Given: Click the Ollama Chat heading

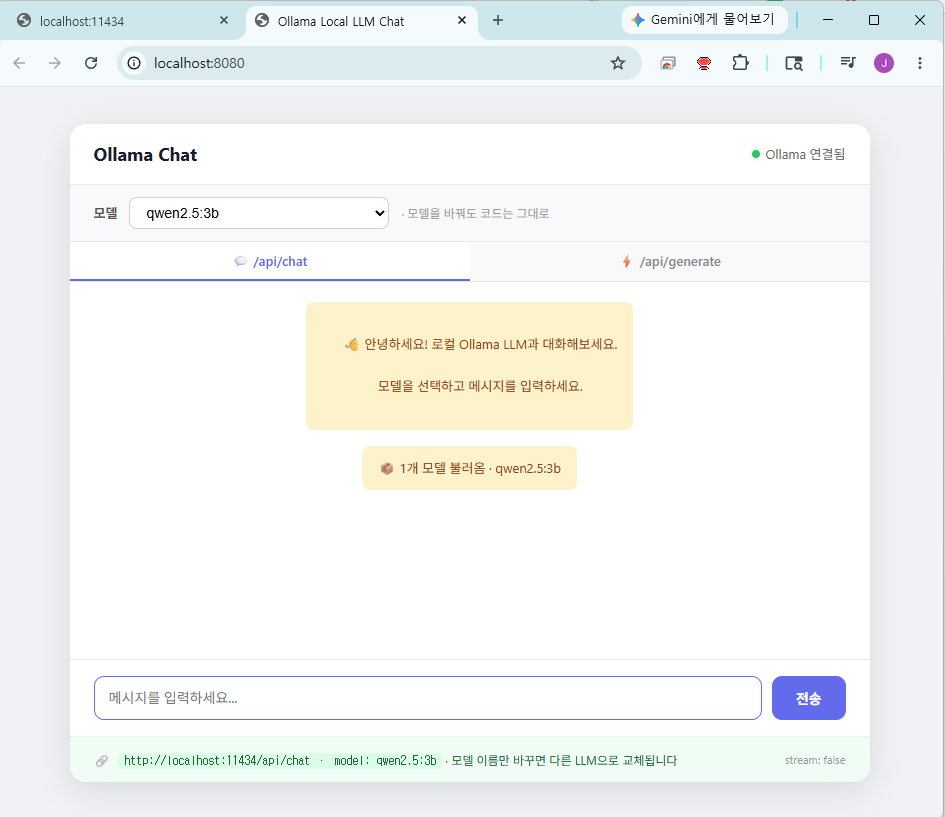Looking at the screenshot, I should 145,155.
